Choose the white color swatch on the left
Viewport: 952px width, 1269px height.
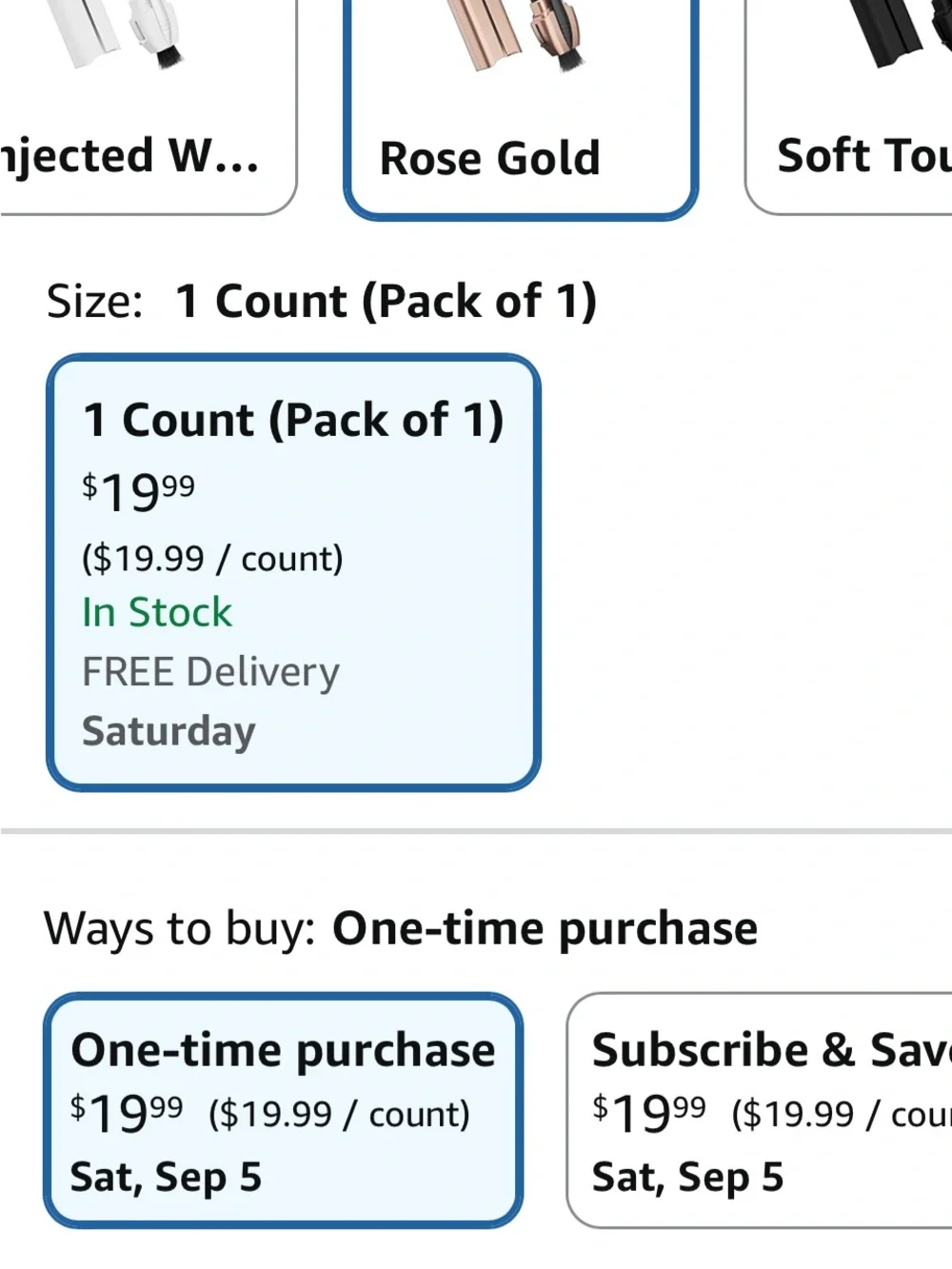tap(149, 107)
